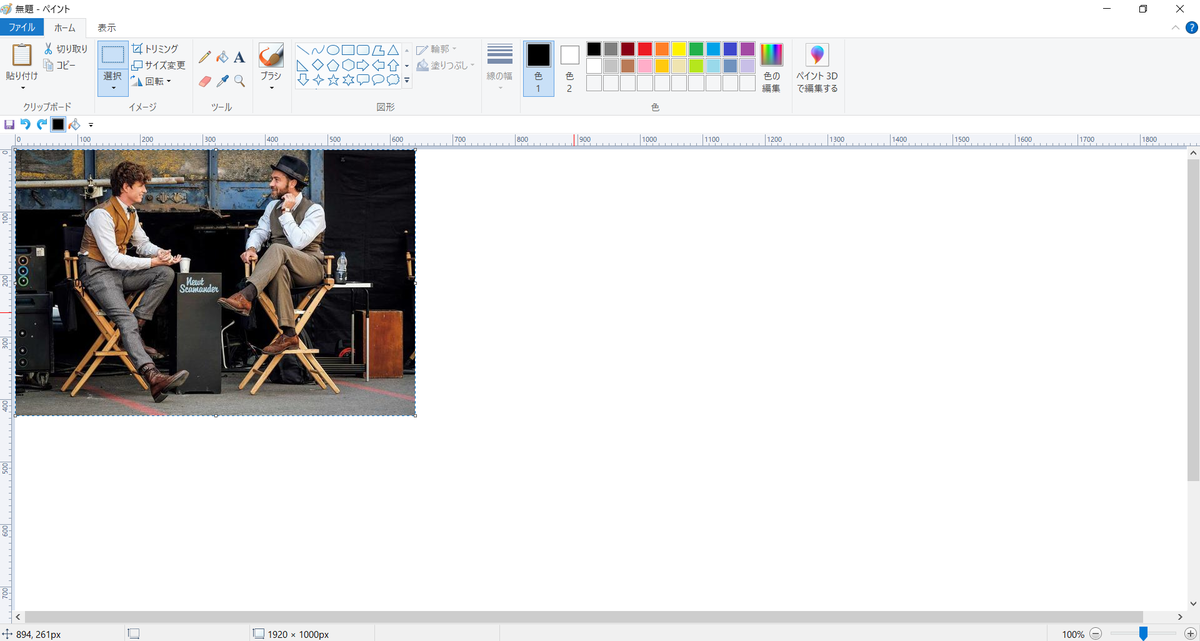This screenshot has width=1200, height=641.
Task: Select the Star shape in shapes gallery
Action: (x=332, y=80)
